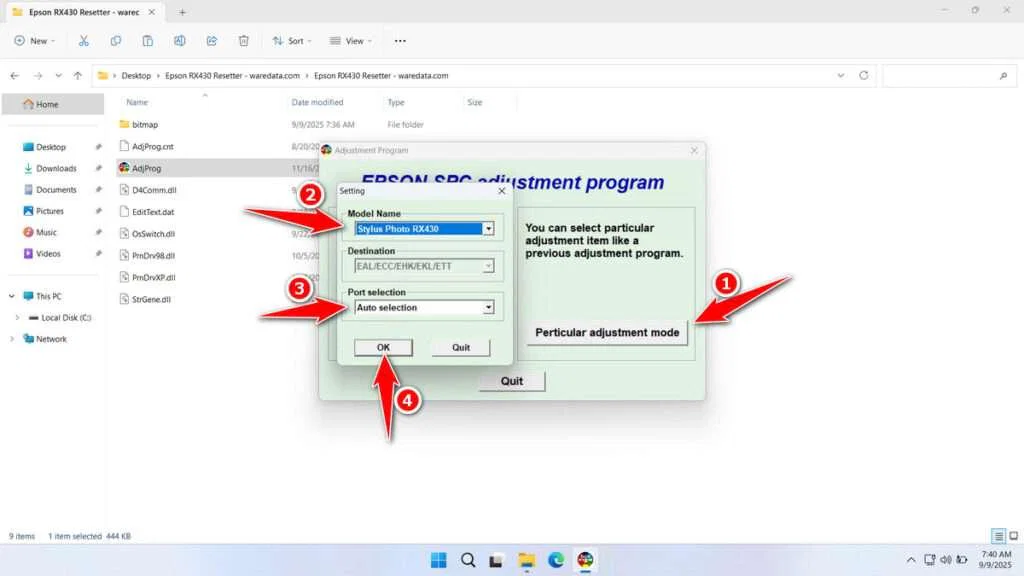Click the Cut scissors icon in toolbar
This screenshot has height=576, width=1024.
pyautogui.click(x=84, y=41)
